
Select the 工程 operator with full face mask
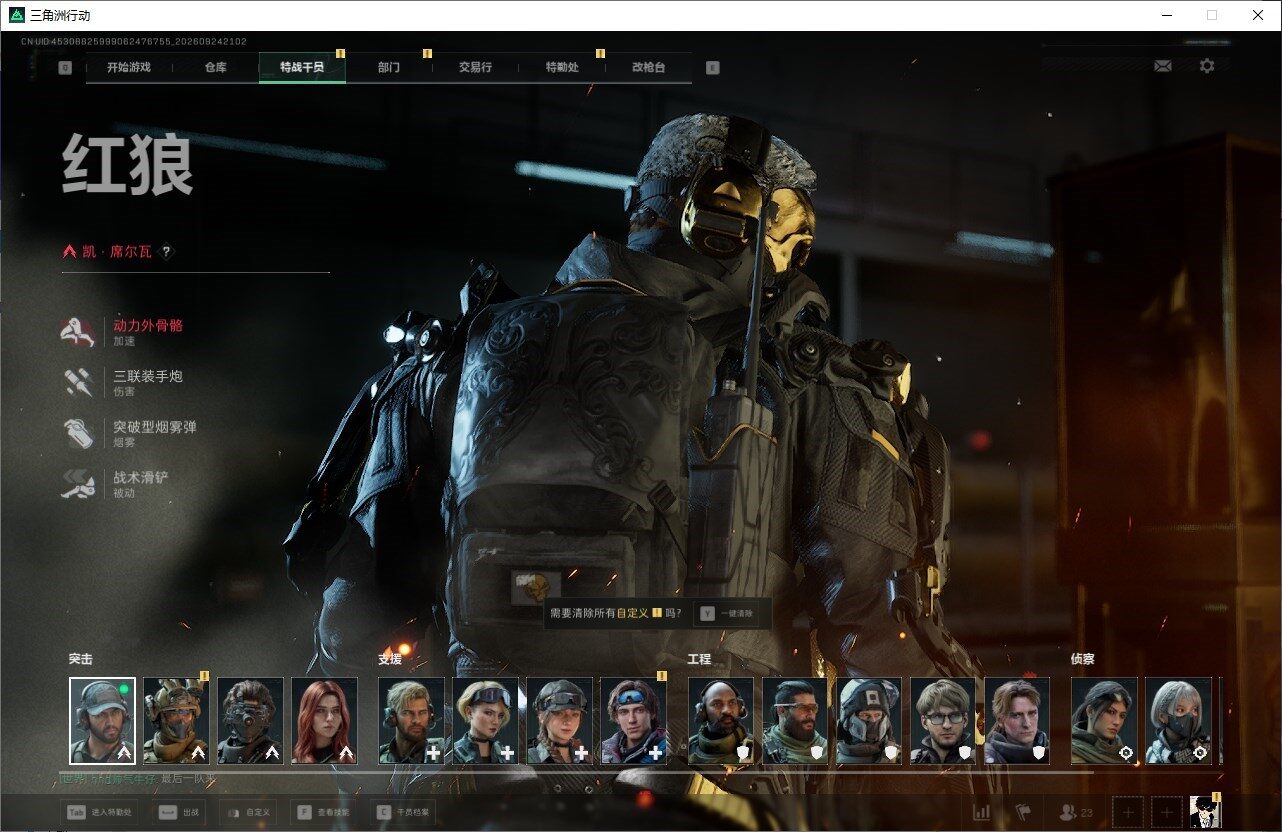pyautogui.click(x=869, y=721)
